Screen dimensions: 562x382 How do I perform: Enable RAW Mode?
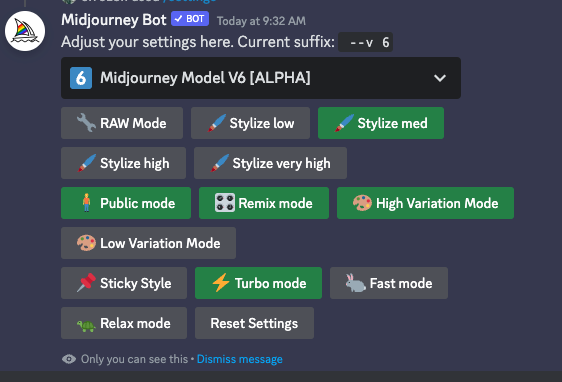tap(122, 123)
